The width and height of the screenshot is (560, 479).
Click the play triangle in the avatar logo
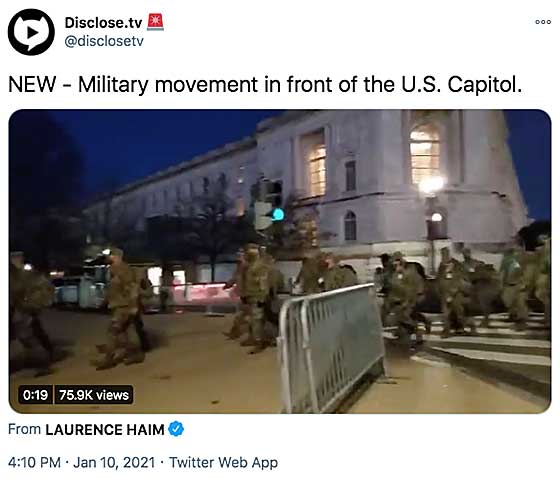32,33
